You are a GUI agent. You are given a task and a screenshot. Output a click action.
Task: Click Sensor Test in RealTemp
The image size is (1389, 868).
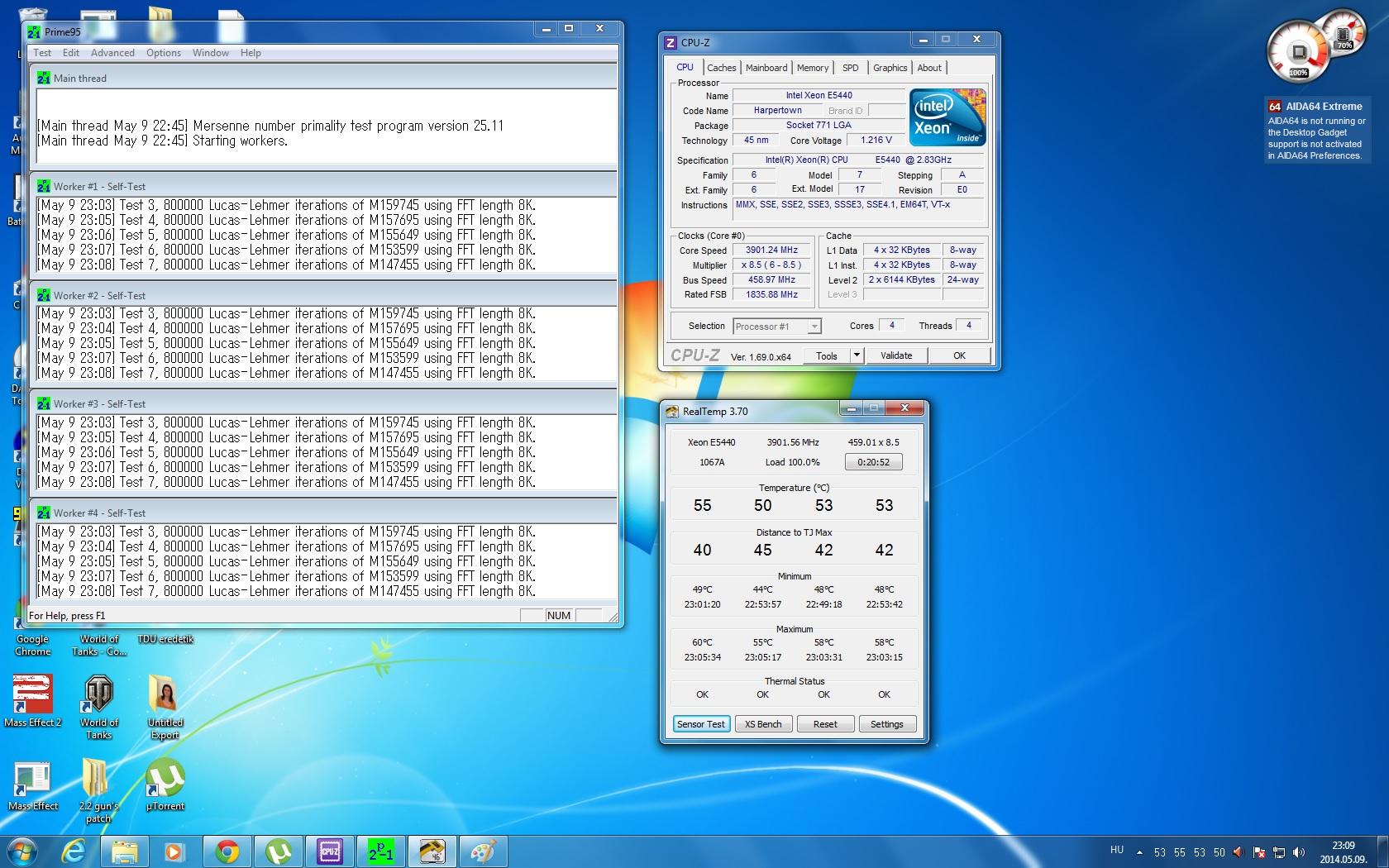tap(701, 724)
